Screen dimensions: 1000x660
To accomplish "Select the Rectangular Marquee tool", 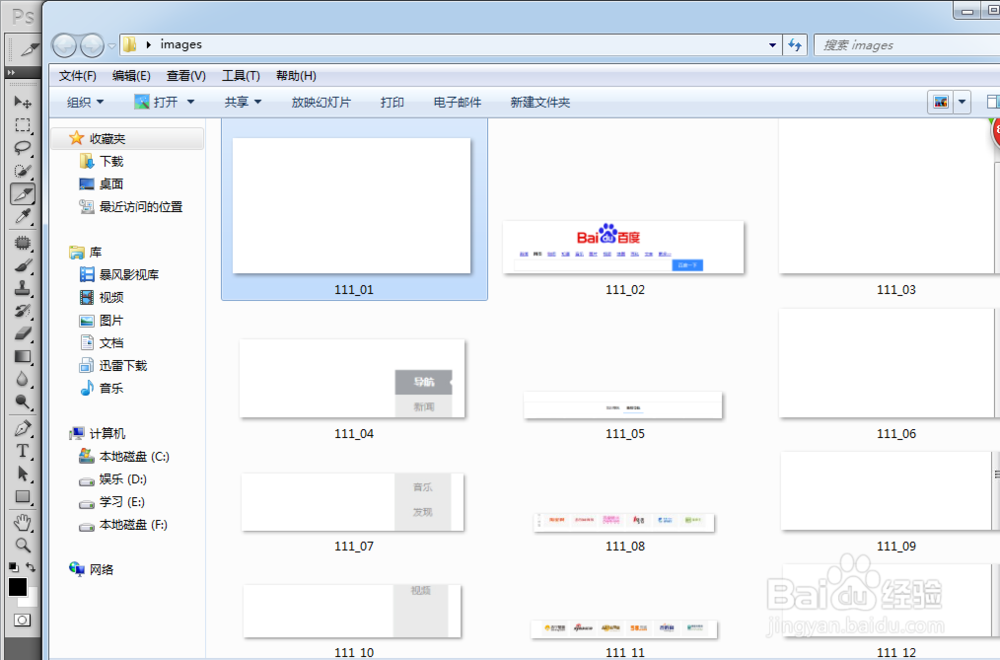I will coord(22,124).
